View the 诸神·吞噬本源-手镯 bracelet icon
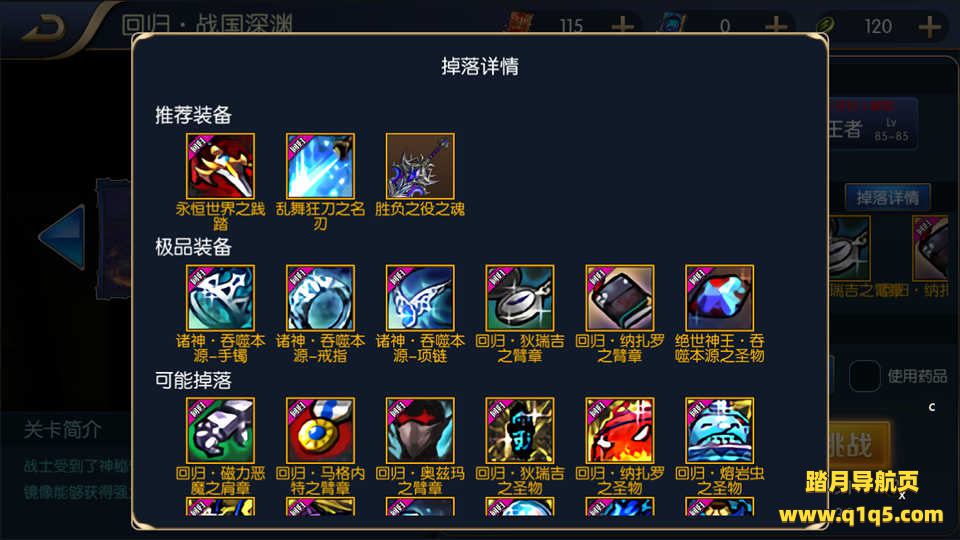960x540 pixels. (220, 298)
